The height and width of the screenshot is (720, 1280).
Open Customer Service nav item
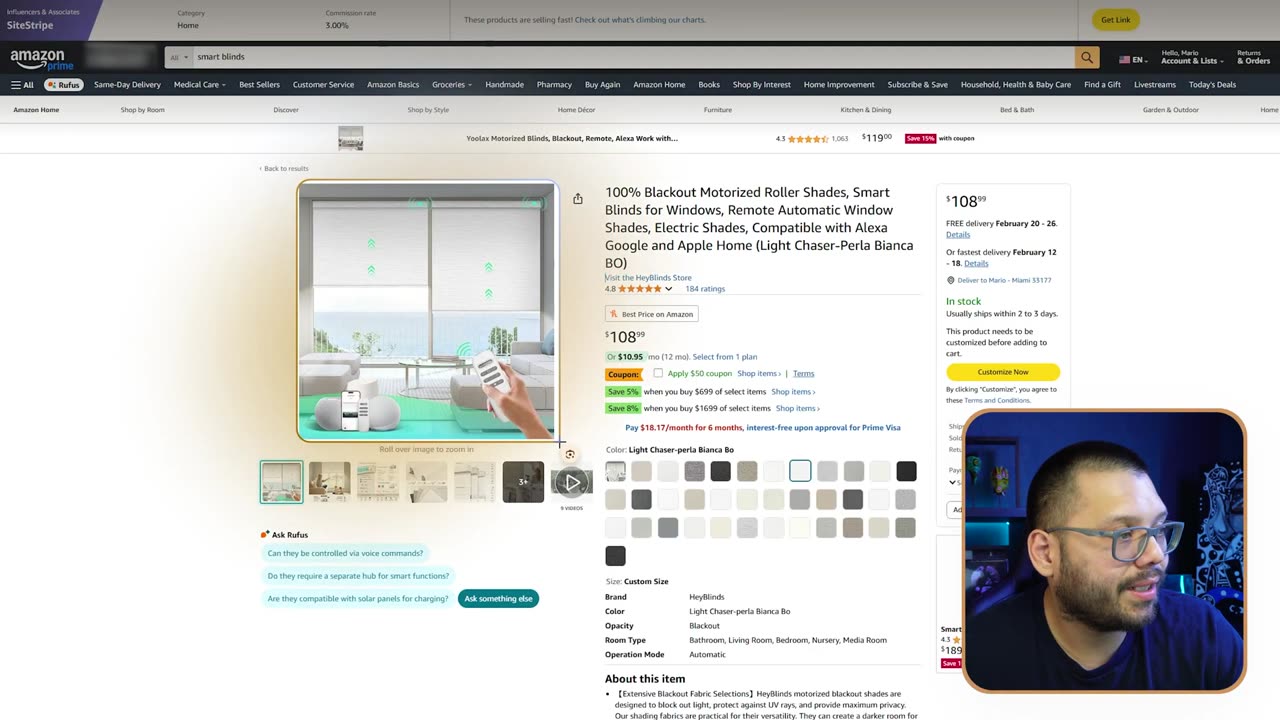point(323,85)
